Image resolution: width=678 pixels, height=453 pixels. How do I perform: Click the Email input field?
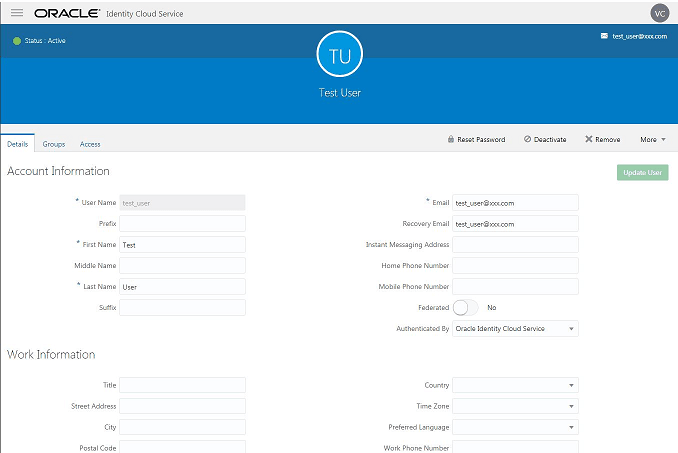pos(515,203)
